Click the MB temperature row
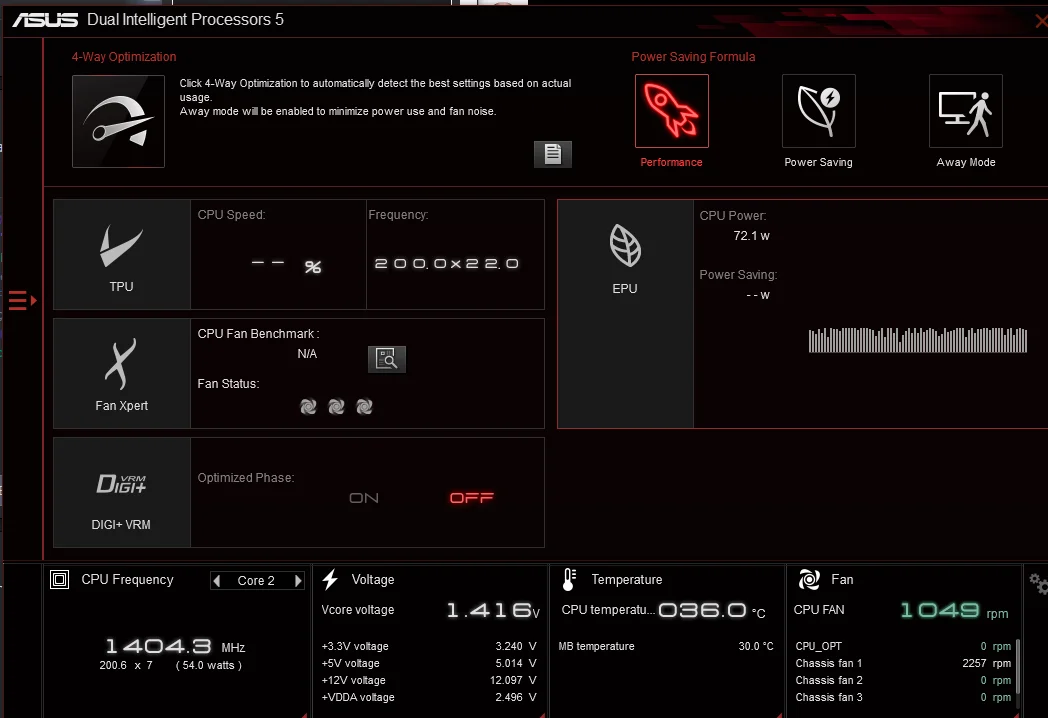The width and height of the screenshot is (1048, 718). tap(666, 646)
